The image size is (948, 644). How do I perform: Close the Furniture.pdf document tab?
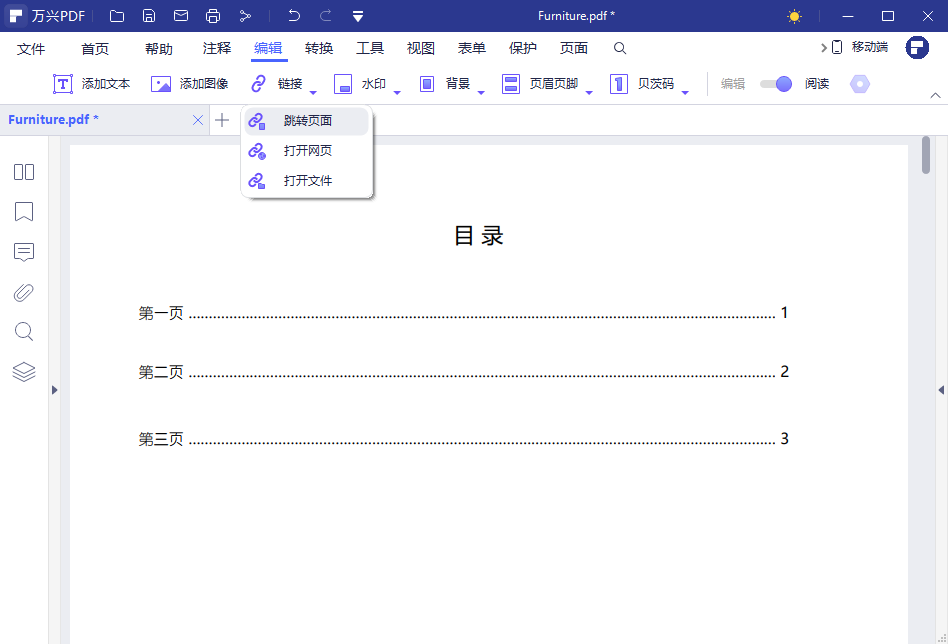[x=198, y=119]
